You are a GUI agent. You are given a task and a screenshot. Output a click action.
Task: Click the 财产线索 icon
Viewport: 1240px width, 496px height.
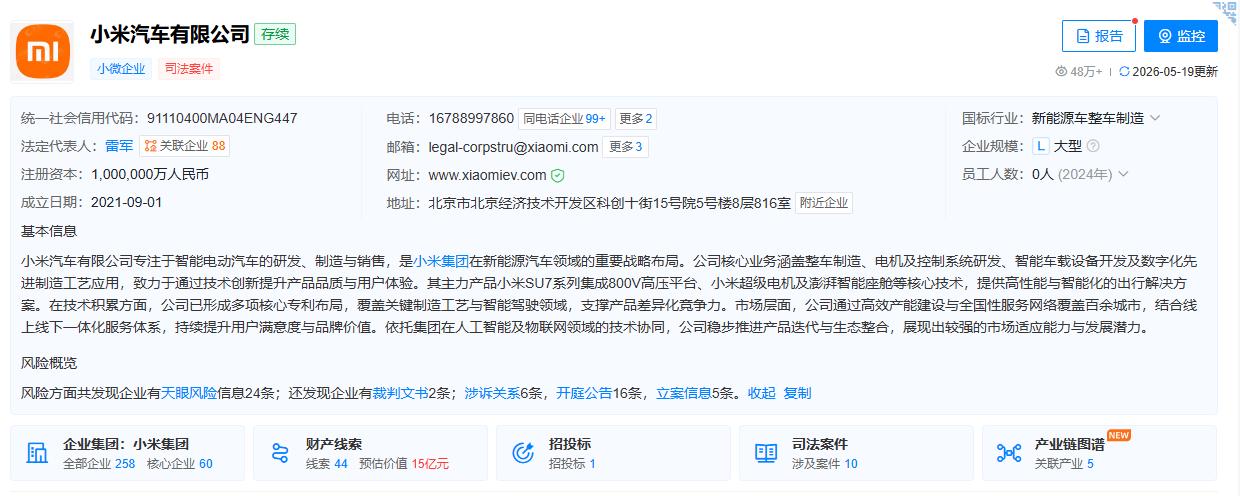pos(280,453)
